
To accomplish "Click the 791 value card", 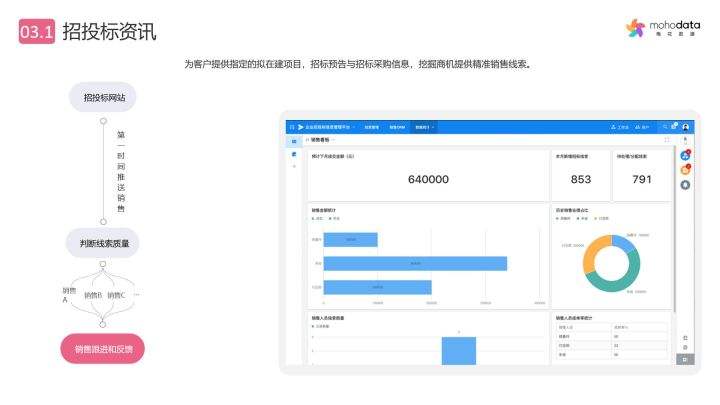I will pos(642,175).
